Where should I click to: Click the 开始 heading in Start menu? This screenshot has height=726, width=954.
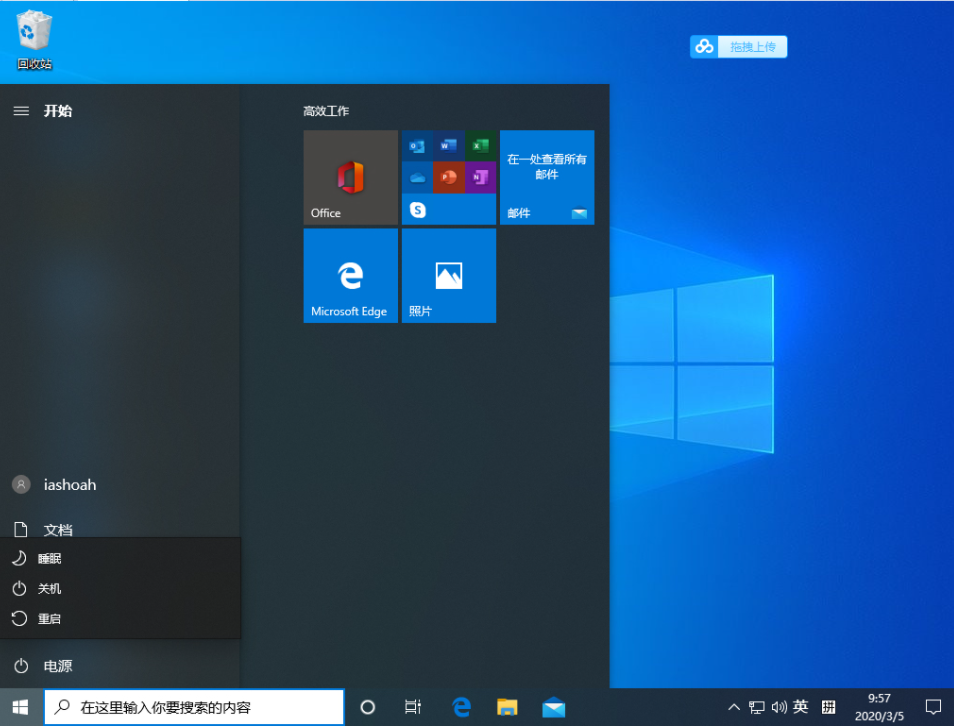click(x=58, y=111)
